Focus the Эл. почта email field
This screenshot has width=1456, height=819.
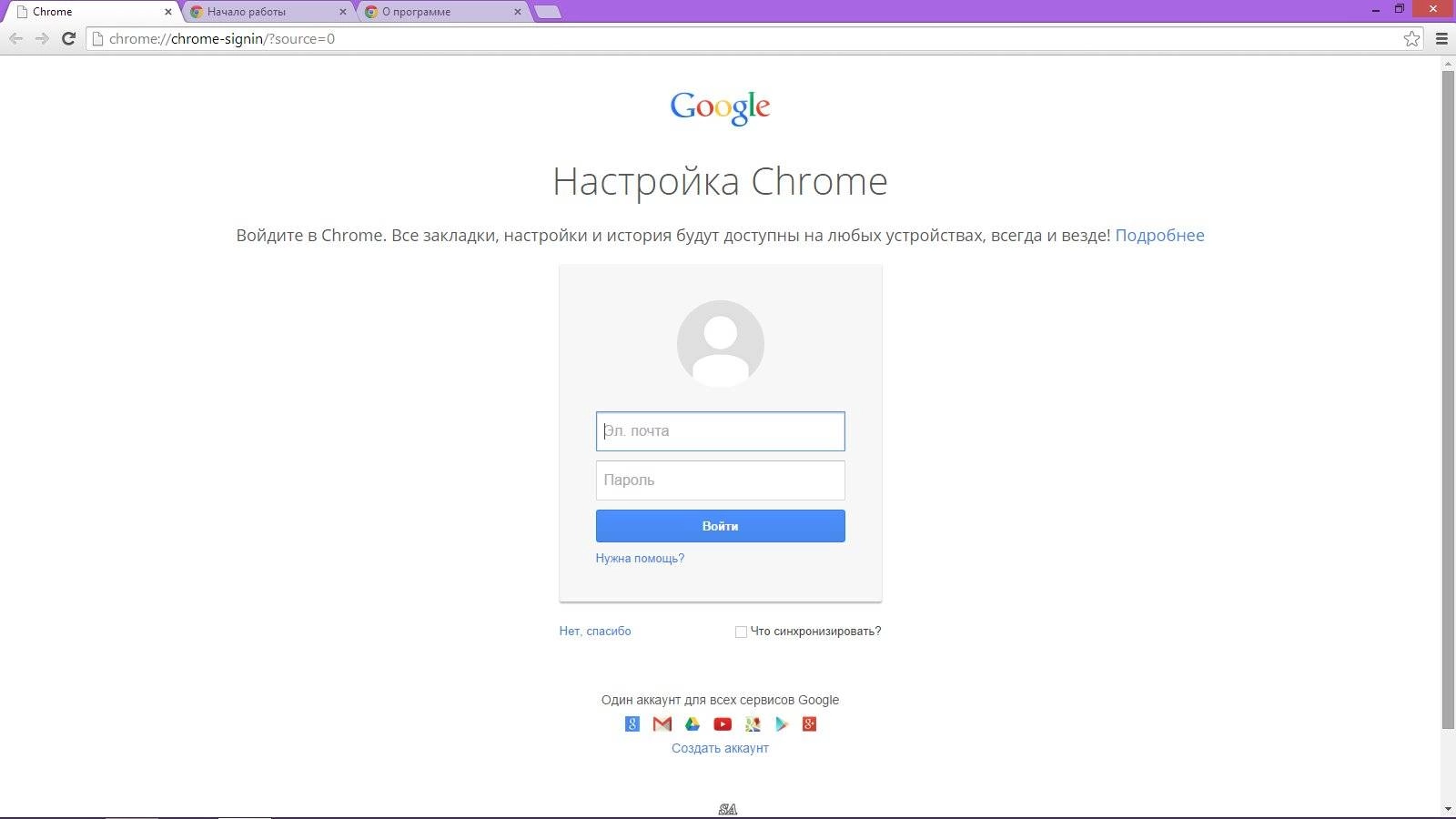coord(721,431)
